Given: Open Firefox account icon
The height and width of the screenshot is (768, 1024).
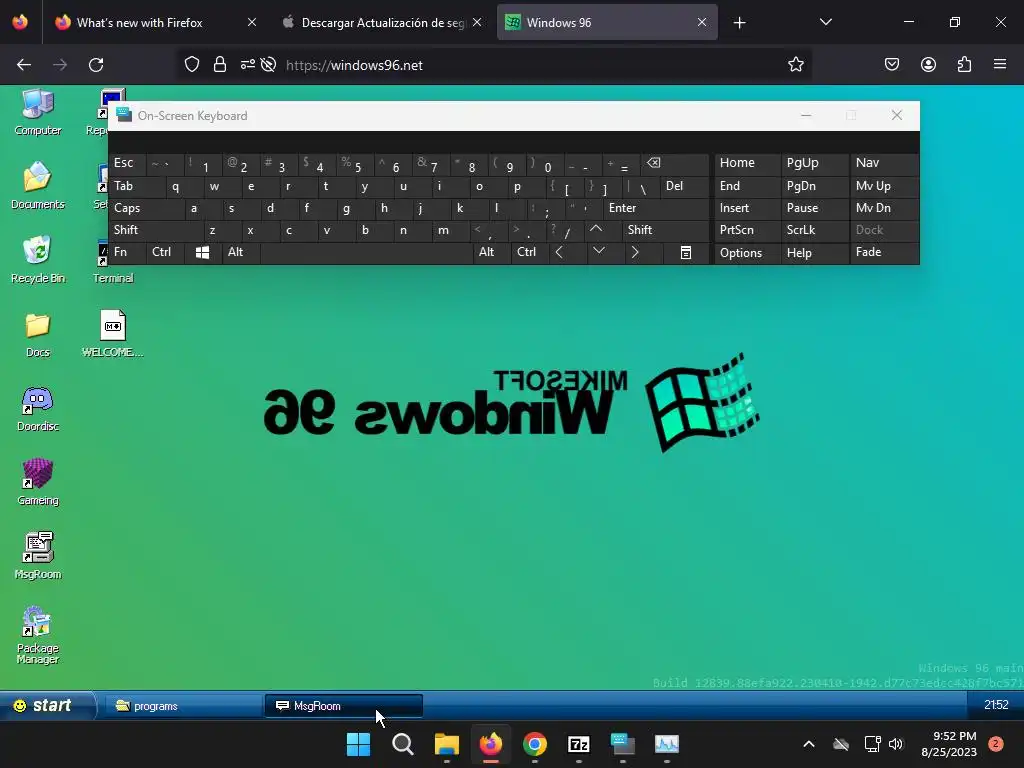Looking at the screenshot, I should pos(928,65).
